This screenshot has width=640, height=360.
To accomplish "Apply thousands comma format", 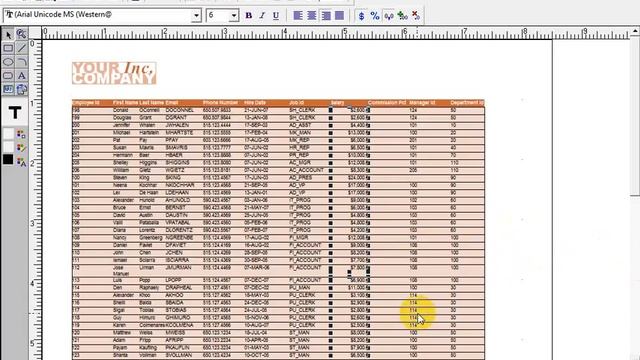I will (389, 16).
